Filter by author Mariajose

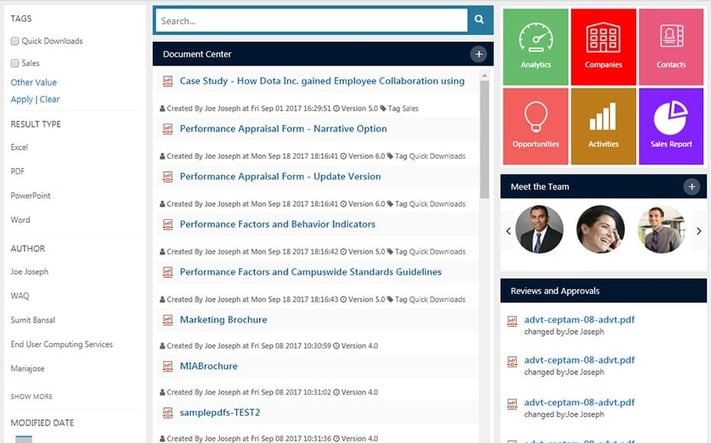[27, 369]
